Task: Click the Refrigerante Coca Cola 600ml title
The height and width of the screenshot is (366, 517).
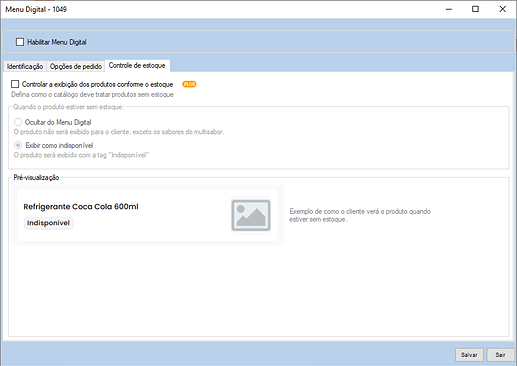Action: click(x=81, y=207)
